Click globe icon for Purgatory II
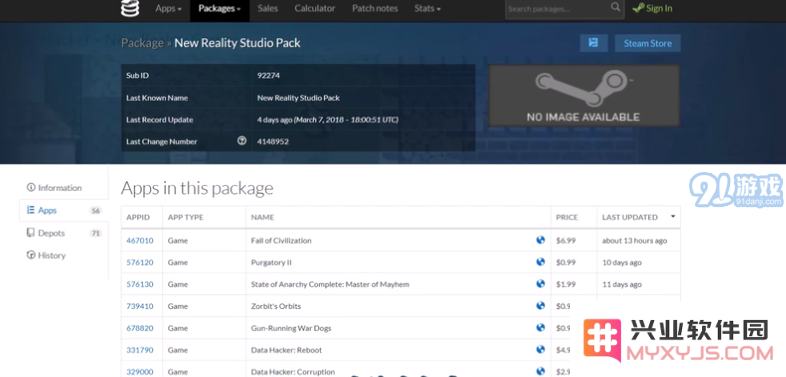This screenshot has width=786, height=377. 540,262
